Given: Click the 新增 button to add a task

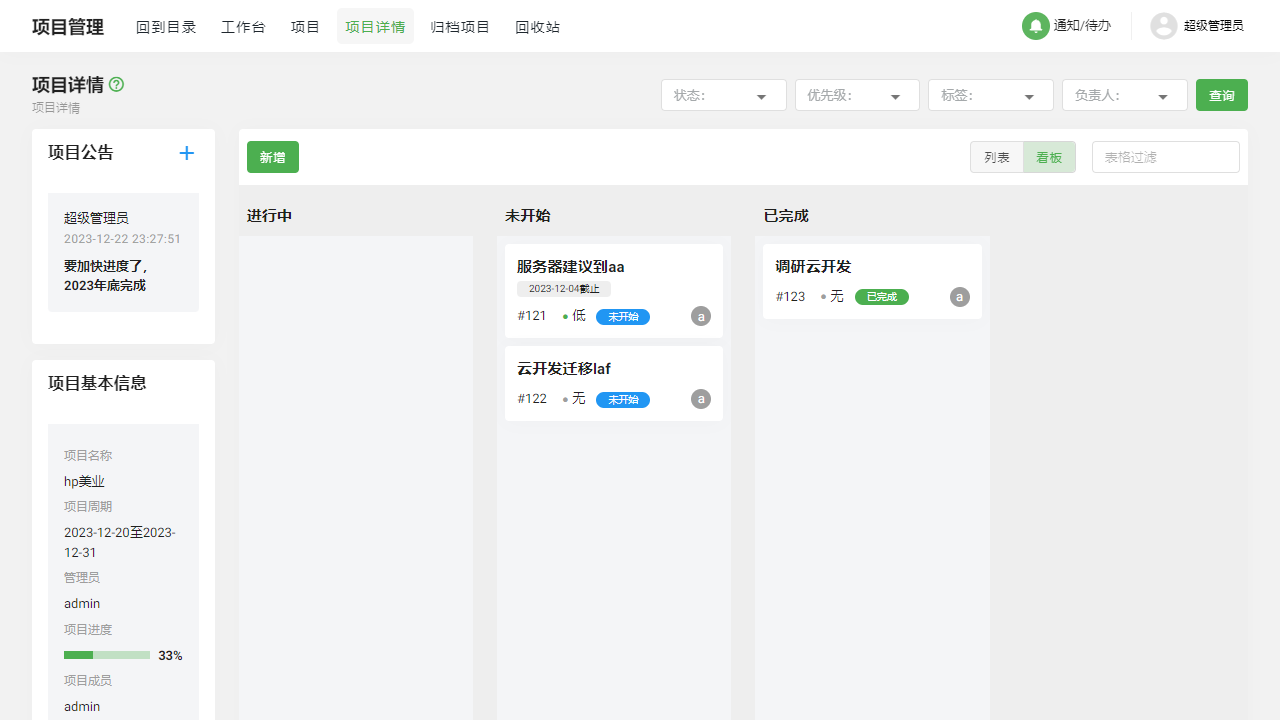Looking at the screenshot, I should coord(272,157).
